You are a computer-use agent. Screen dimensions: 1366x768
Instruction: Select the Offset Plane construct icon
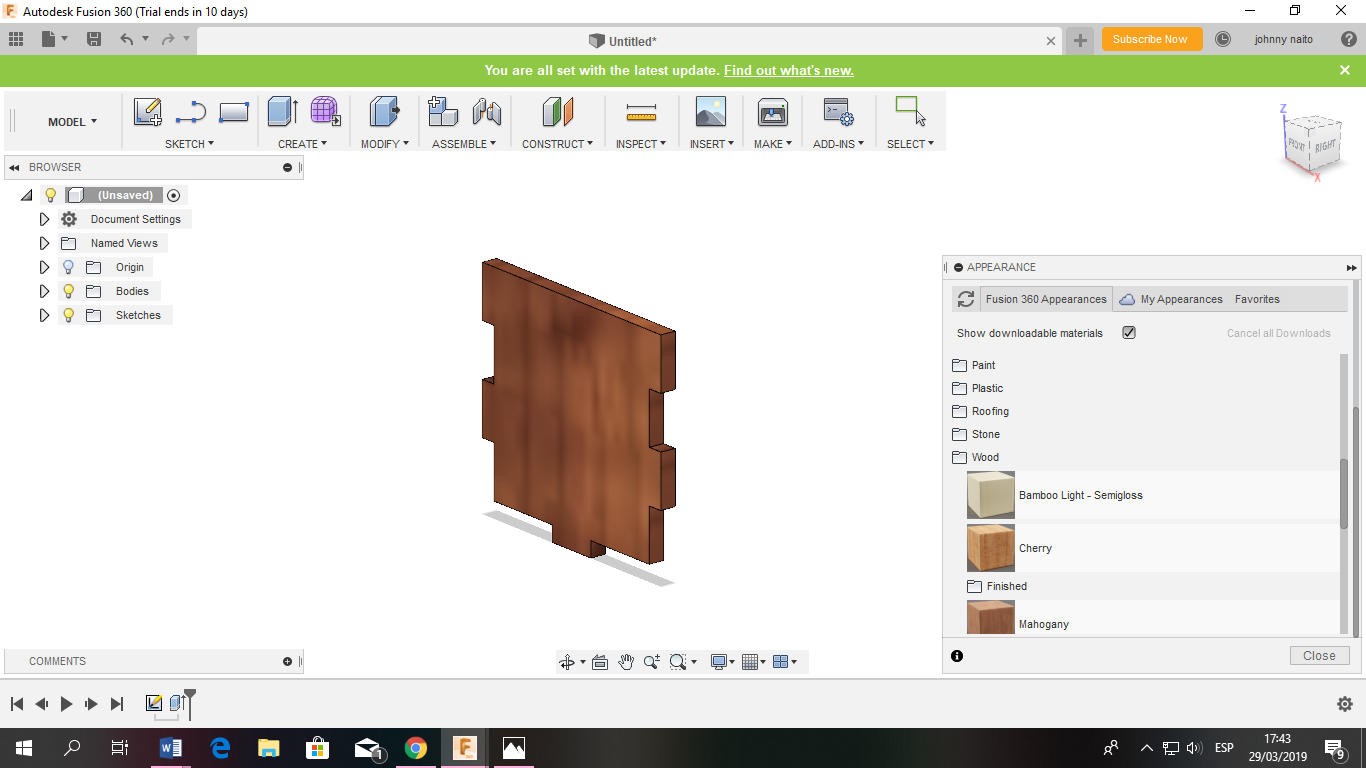point(558,111)
